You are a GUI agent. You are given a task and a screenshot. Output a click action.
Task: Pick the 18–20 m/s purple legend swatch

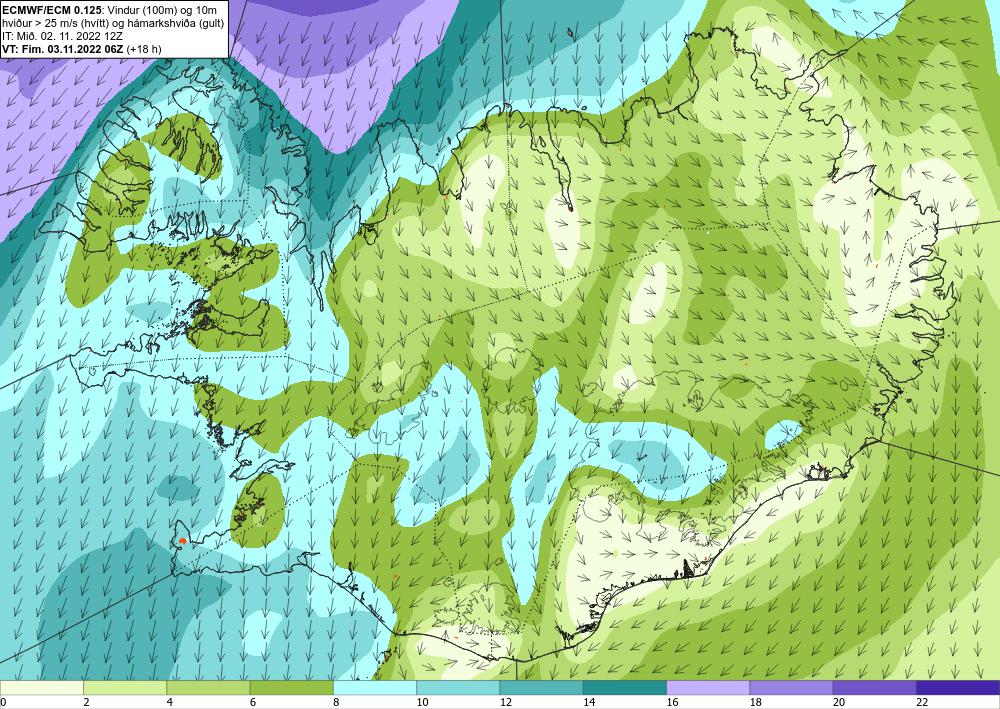pyautogui.click(x=791, y=688)
